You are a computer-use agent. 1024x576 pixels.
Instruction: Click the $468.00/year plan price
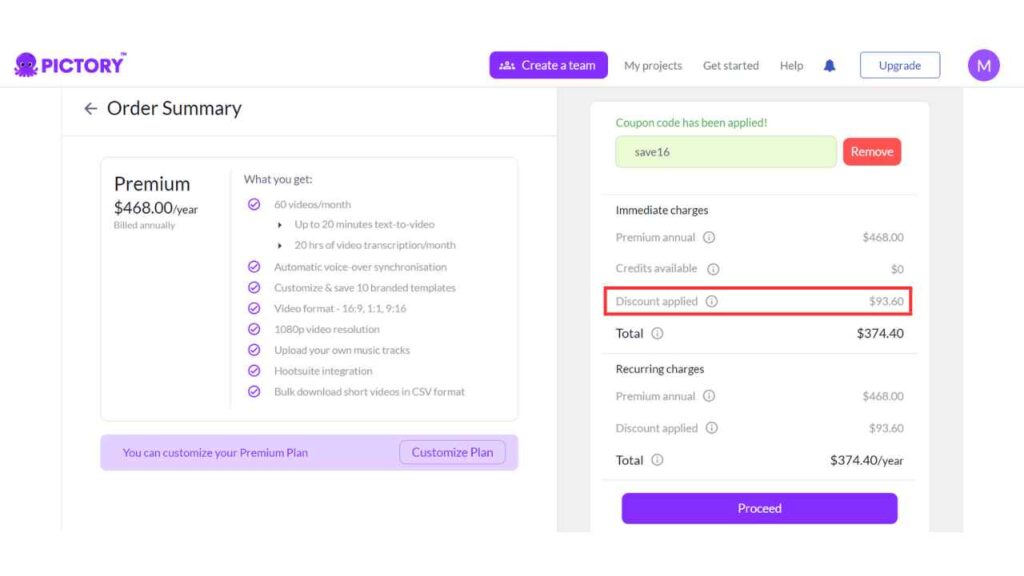point(155,208)
